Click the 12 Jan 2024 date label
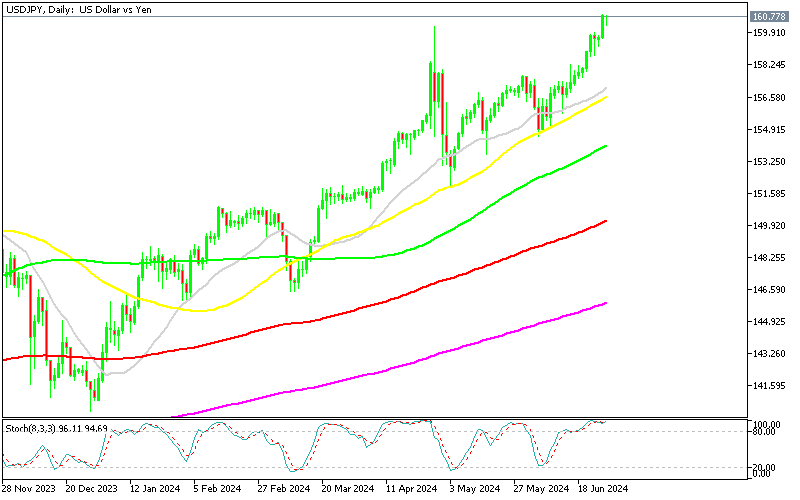Screen dimensions: 800x500 pos(155,489)
